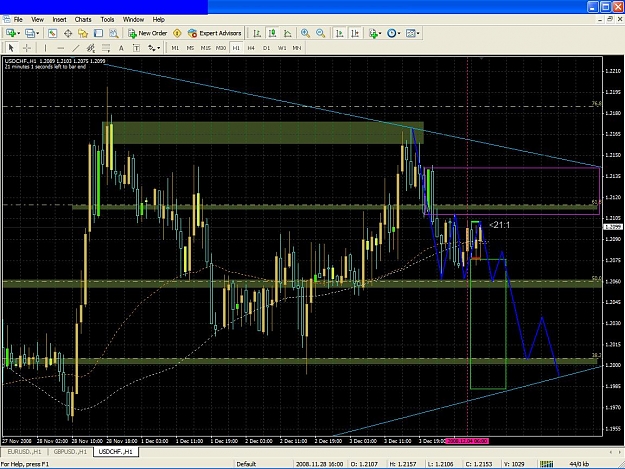Click the Default profile status text

pyautogui.click(x=246, y=464)
